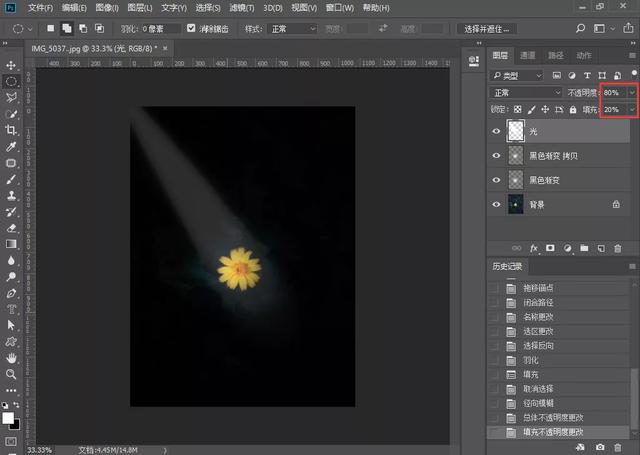This screenshot has height=455, width=640.
Task: Create new snapshot with camera icon
Action: 599,447
